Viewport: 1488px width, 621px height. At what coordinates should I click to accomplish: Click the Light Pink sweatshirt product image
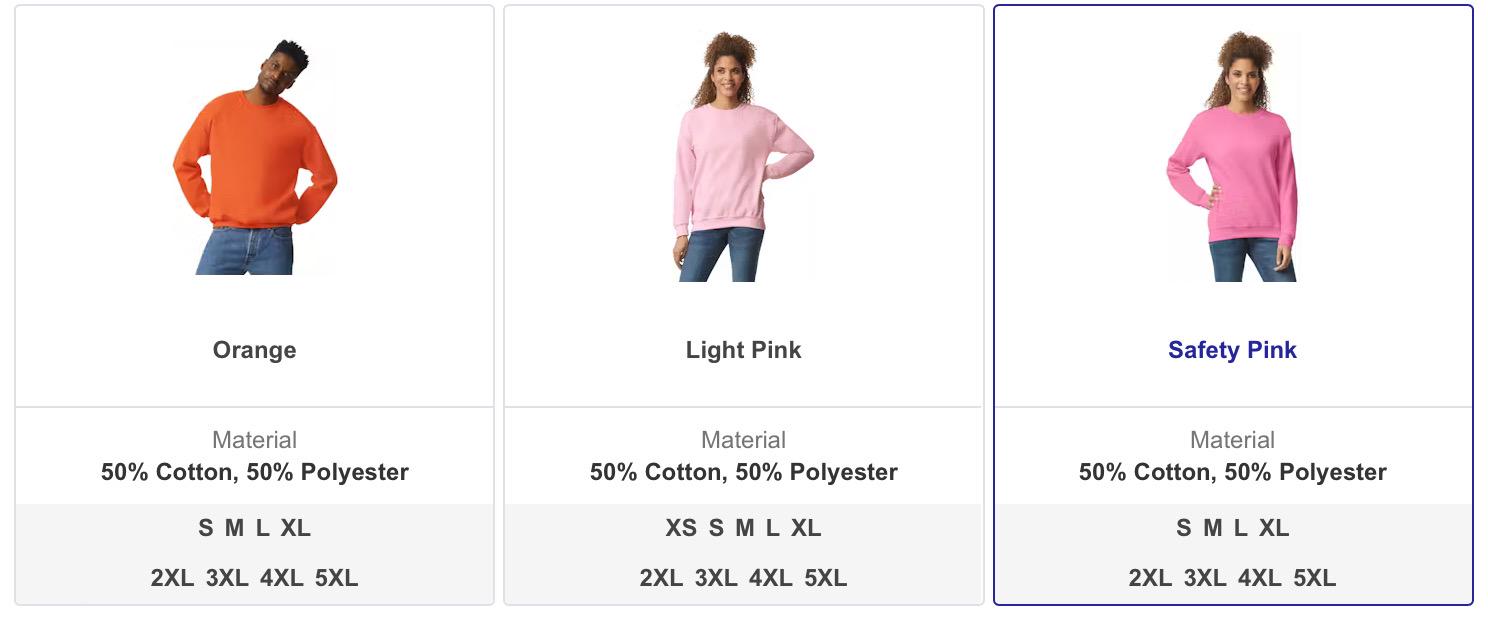tap(743, 157)
